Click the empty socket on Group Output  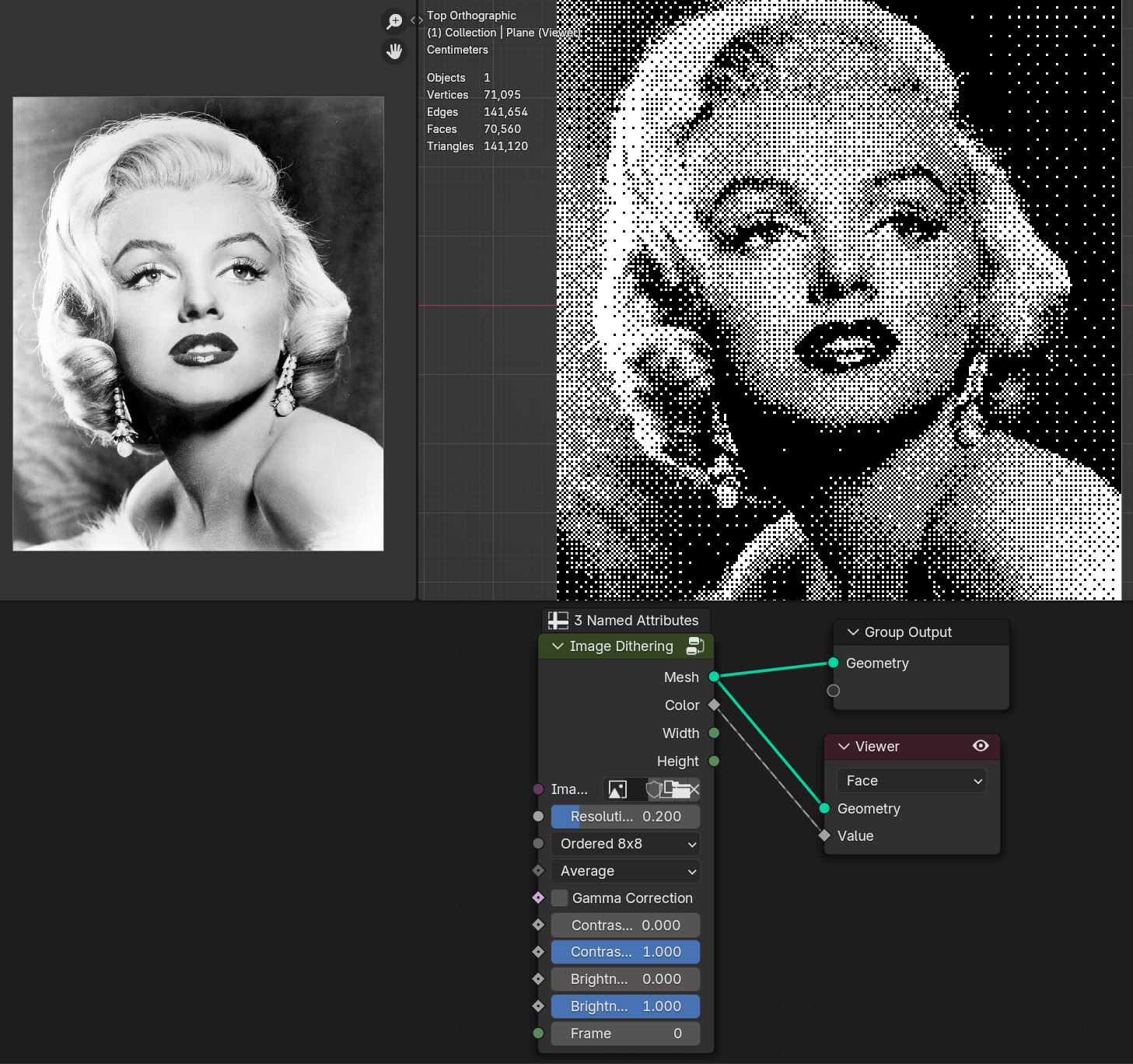(x=834, y=691)
